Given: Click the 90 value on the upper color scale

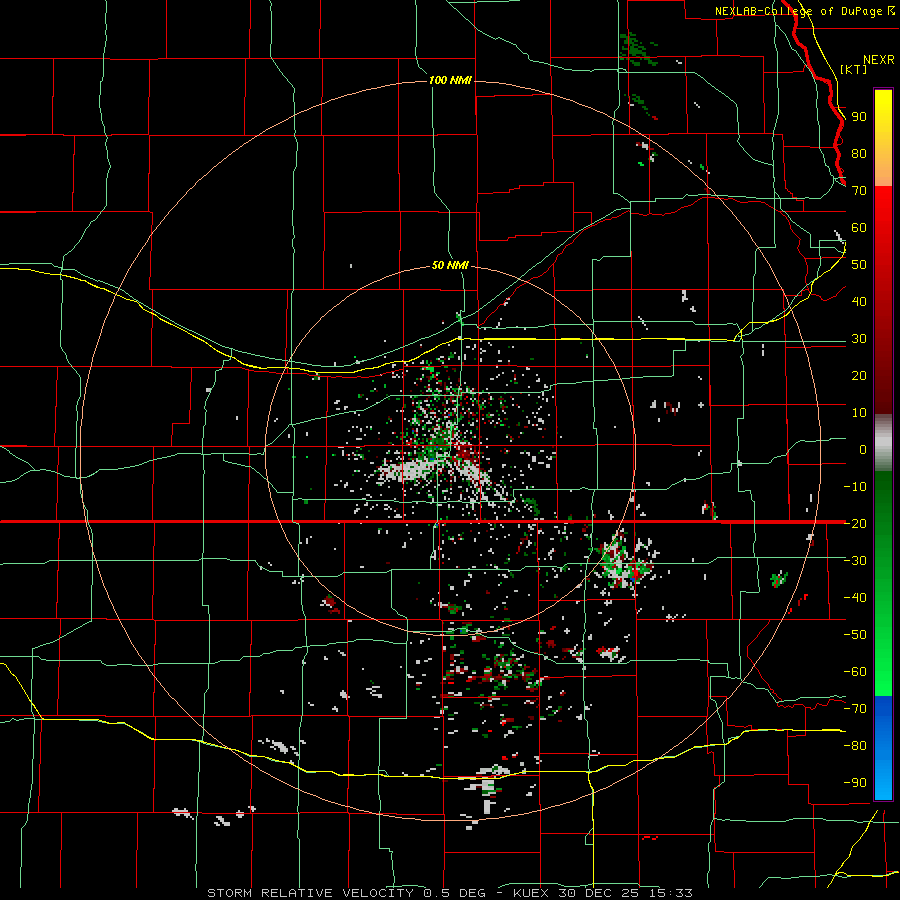Looking at the screenshot, I should coord(859,117).
